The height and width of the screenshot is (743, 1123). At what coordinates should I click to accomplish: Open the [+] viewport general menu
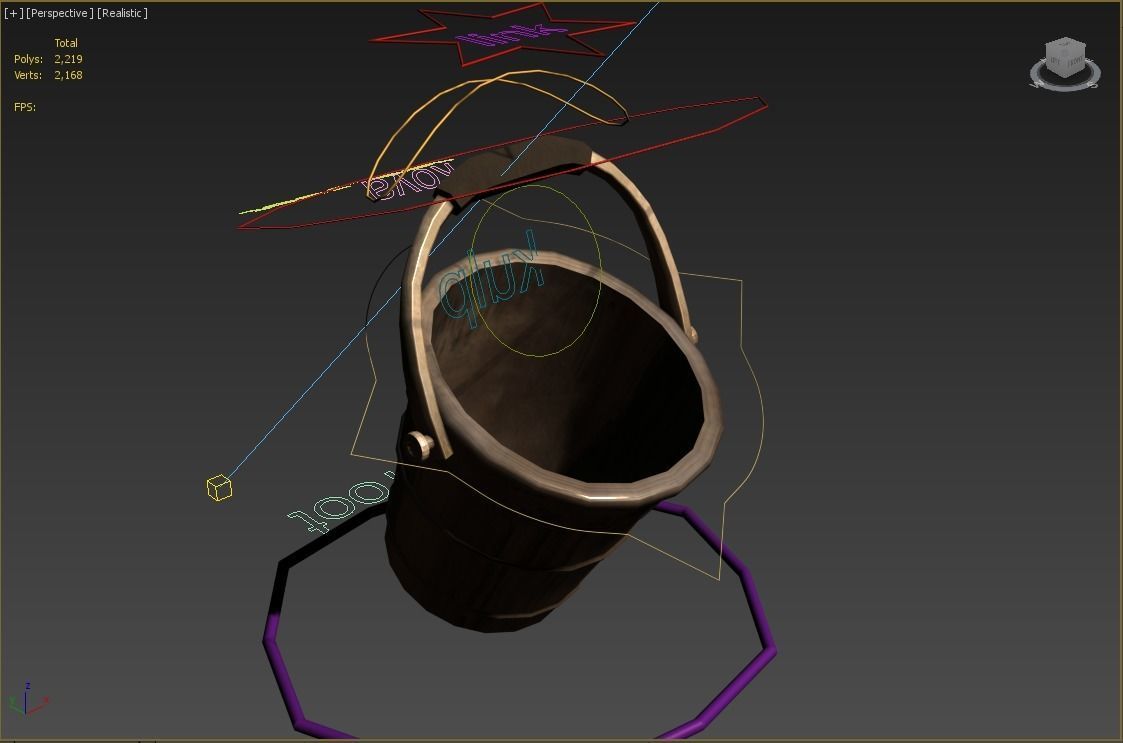tap(13, 13)
